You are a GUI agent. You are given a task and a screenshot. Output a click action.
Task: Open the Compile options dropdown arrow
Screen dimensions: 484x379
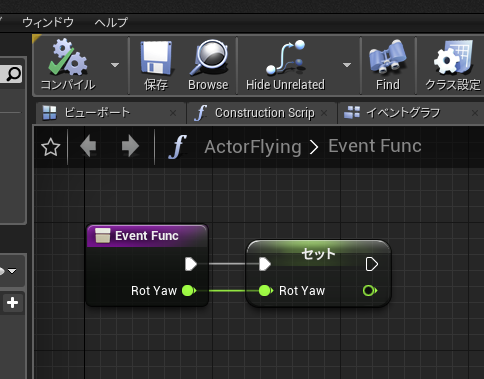tap(115, 65)
